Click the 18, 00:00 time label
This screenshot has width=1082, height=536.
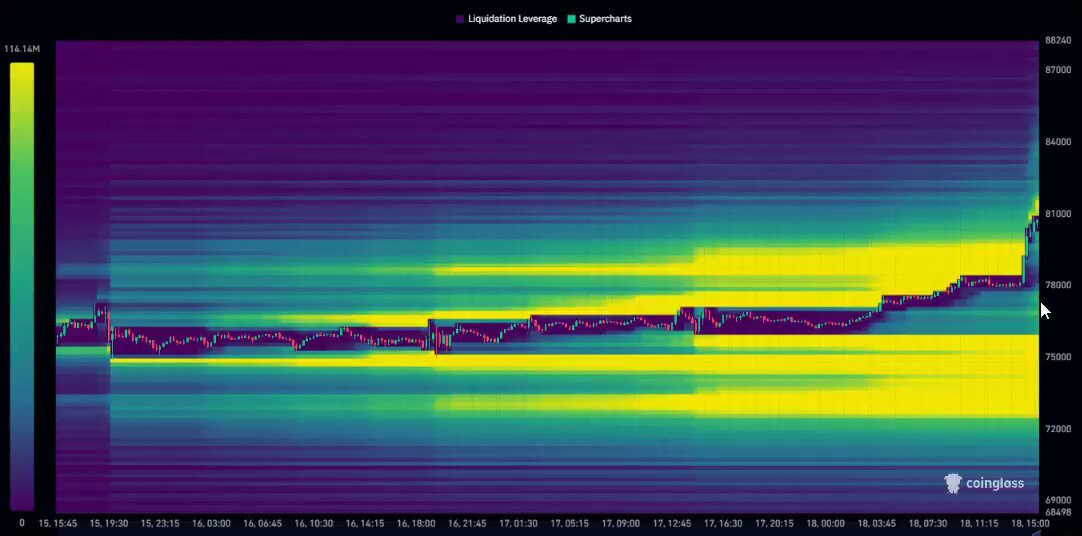[x=825, y=524]
